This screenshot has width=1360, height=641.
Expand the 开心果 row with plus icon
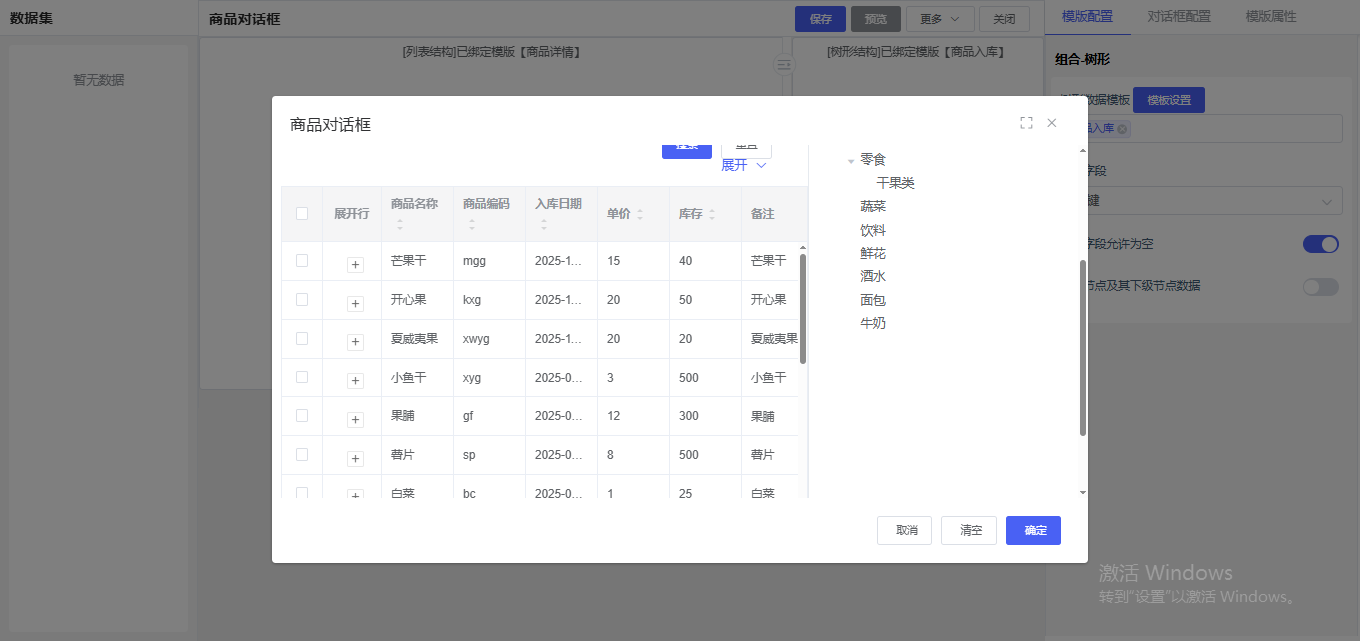[355, 304]
